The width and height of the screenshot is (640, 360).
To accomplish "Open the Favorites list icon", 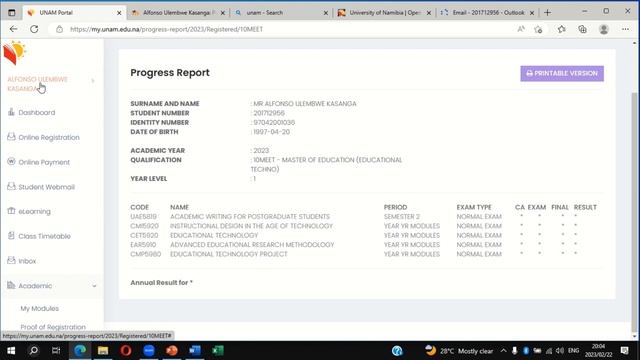I will 562,29.
